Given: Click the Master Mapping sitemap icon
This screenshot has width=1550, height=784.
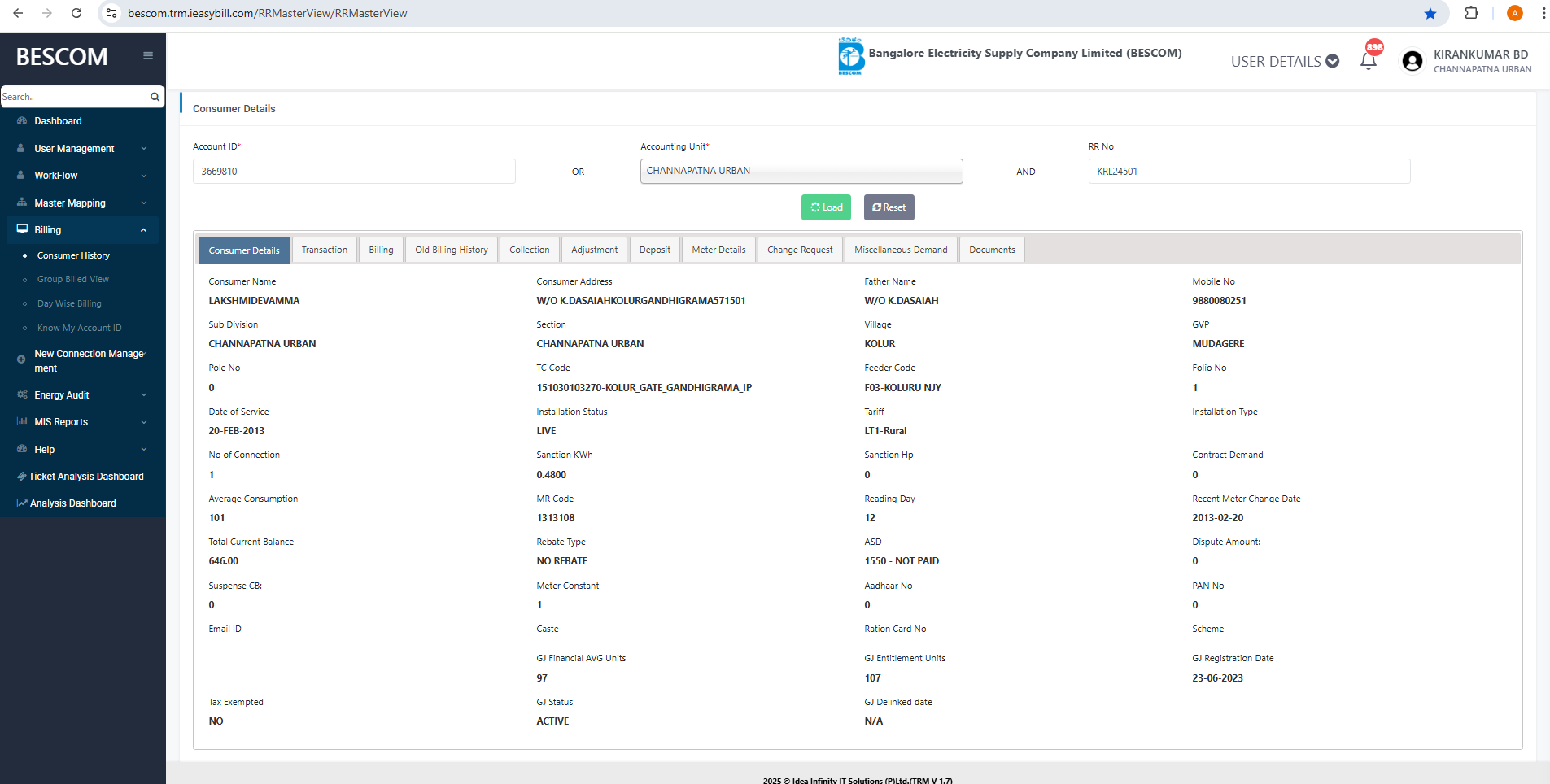Looking at the screenshot, I should 22,203.
